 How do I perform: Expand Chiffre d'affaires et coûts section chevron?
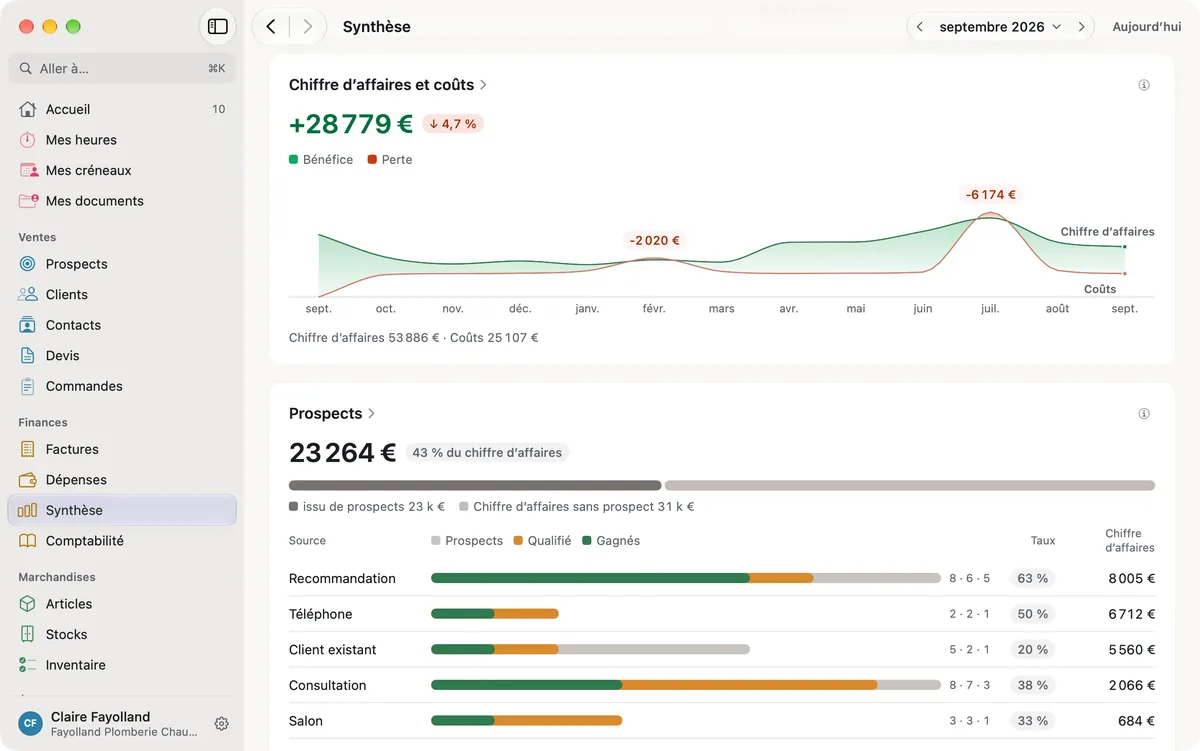click(483, 85)
